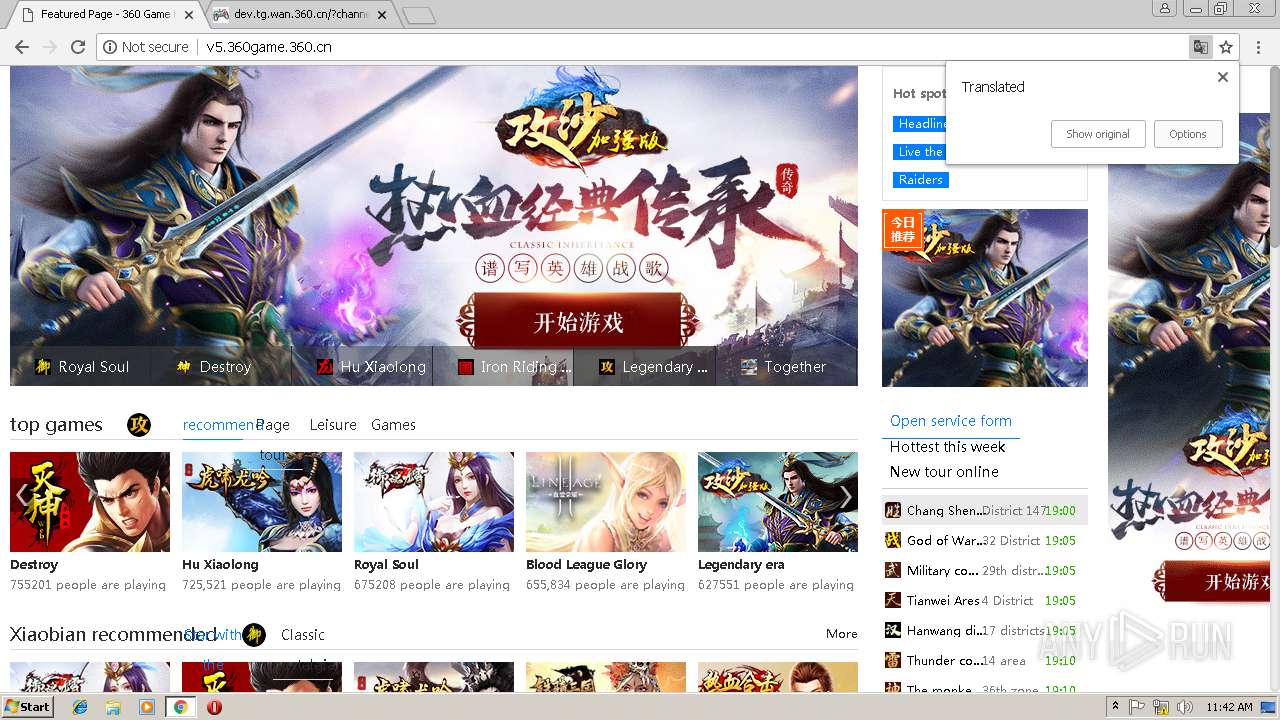Select the Open service form tab
Screen dimensions: 1280x720
point(951,421)
